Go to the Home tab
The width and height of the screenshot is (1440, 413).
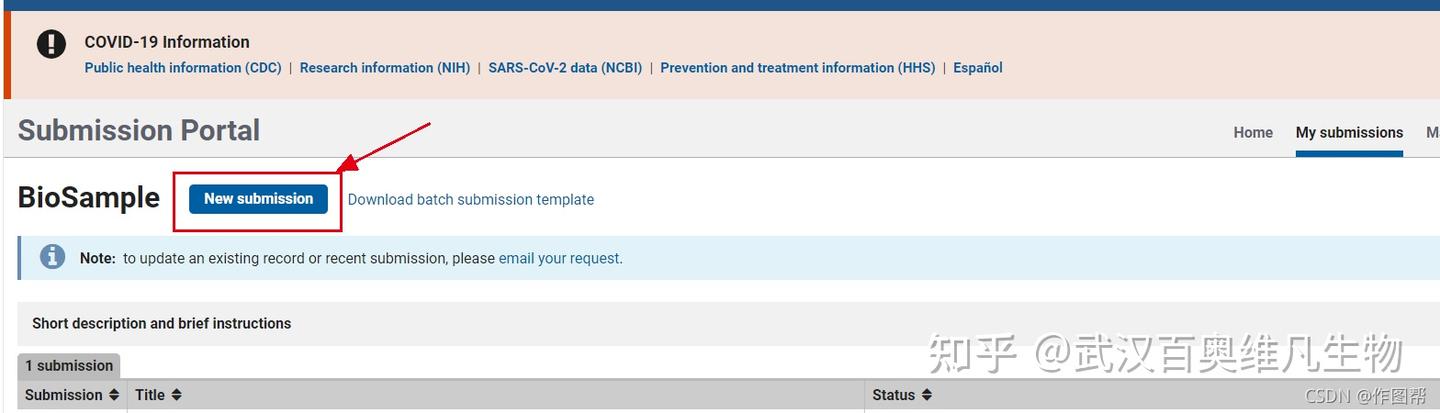click(1253, 132)
